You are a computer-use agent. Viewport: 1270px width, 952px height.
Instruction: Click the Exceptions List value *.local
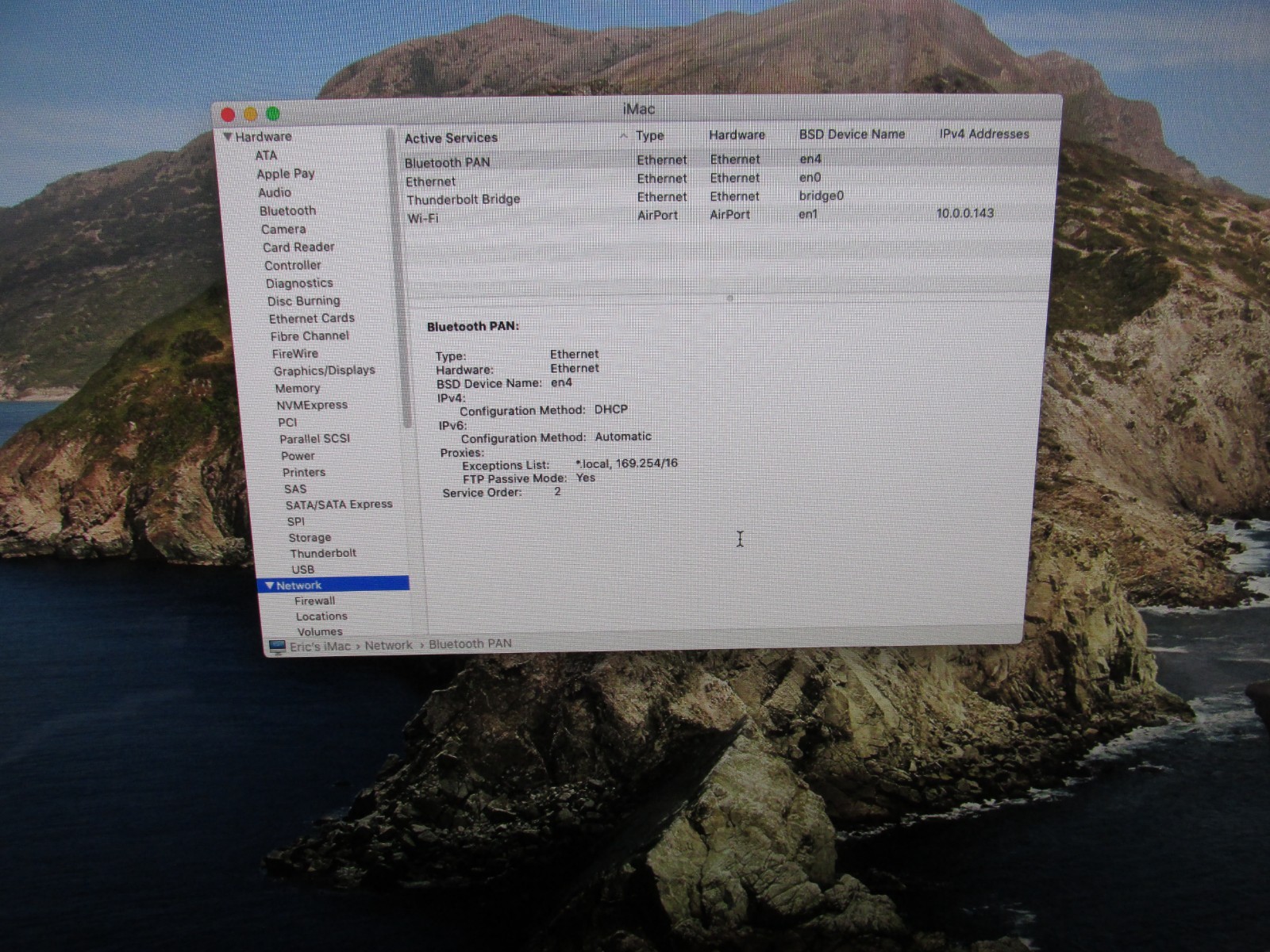pos(626,463)
